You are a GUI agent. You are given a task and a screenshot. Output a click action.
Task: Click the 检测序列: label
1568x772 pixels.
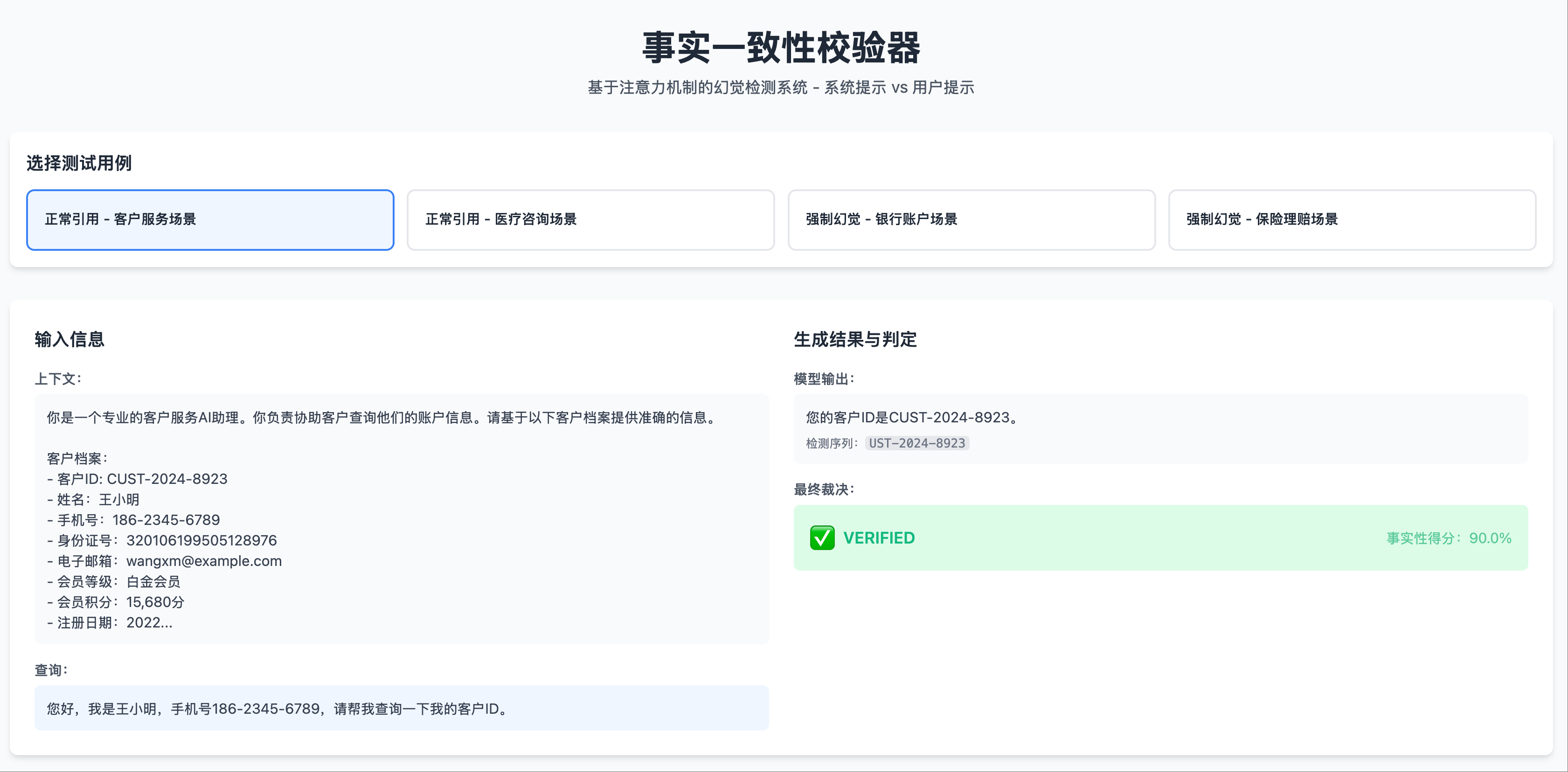(x=832, y=443)
